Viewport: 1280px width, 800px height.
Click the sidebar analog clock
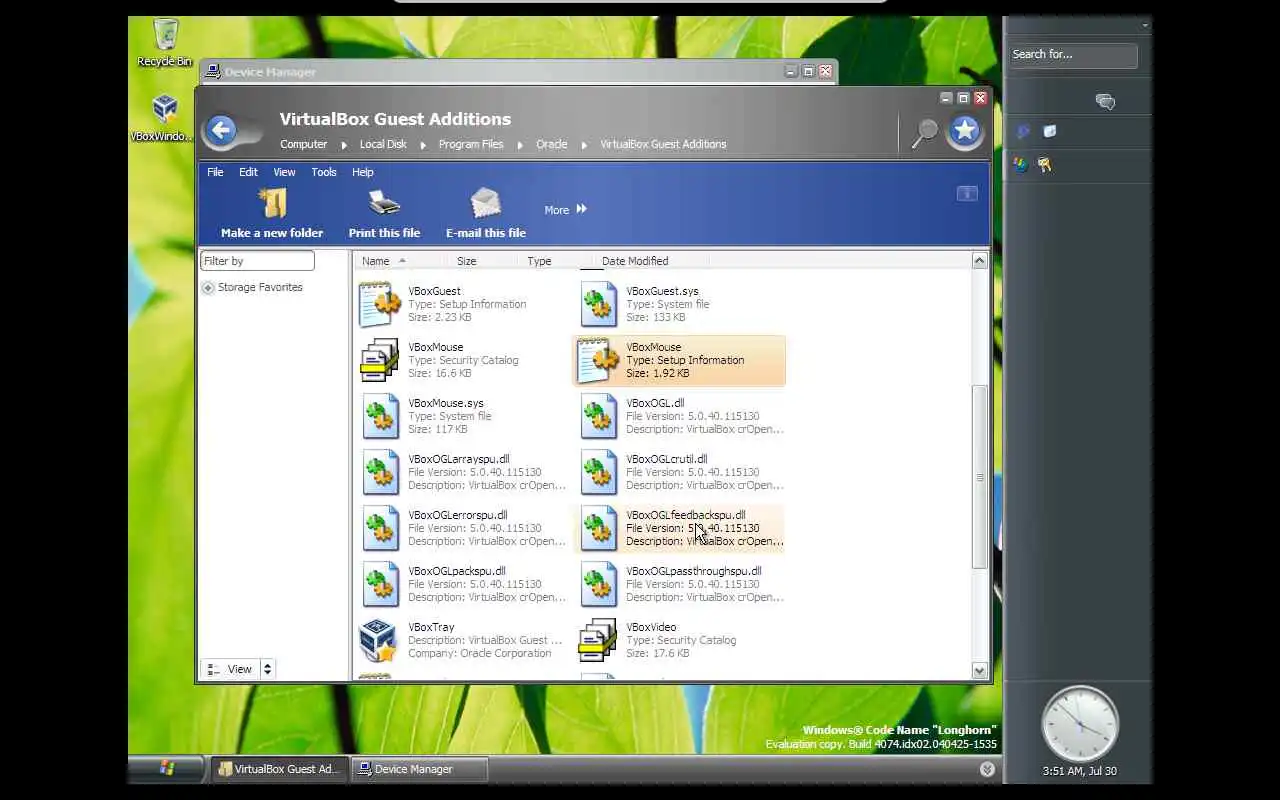coord(1079,724)
